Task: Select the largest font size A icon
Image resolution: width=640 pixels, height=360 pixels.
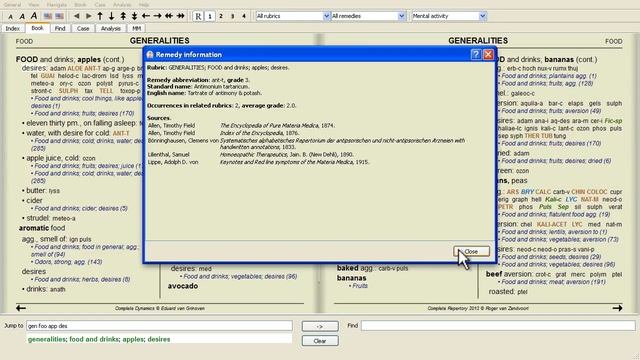Action: (34, 16)
